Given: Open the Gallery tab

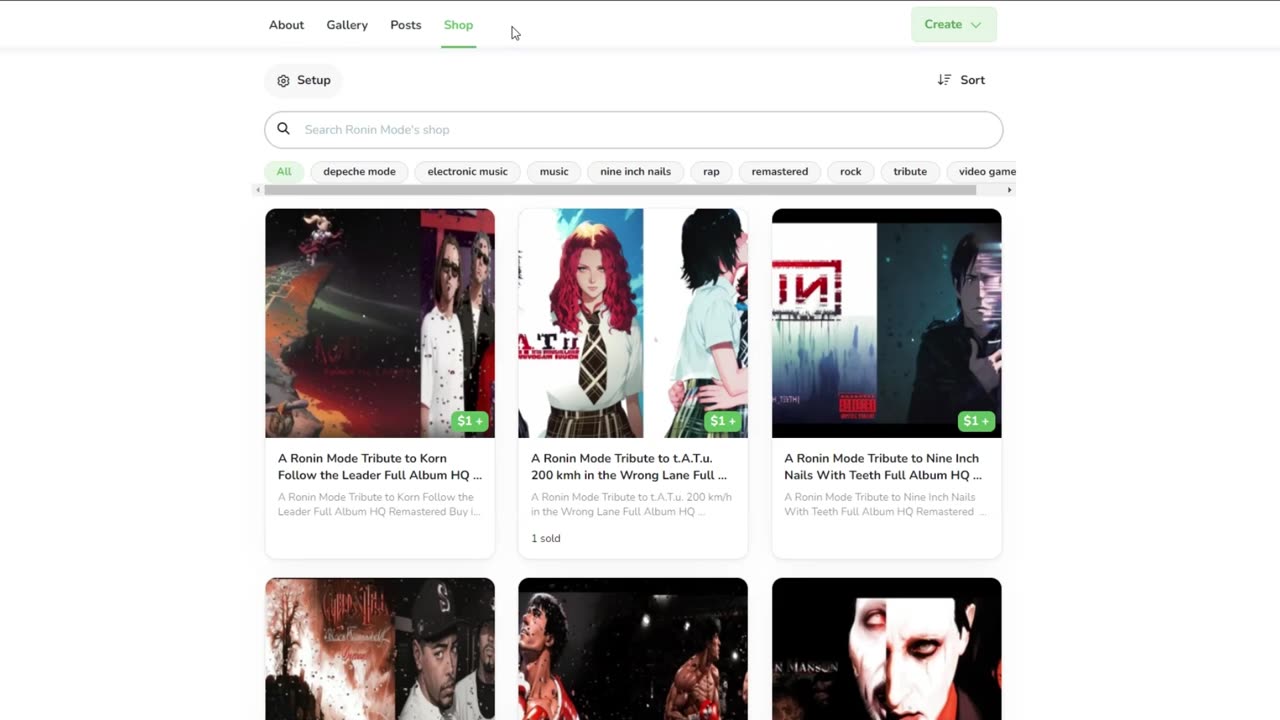Looking at the screenshot, I should click(347, 25).
